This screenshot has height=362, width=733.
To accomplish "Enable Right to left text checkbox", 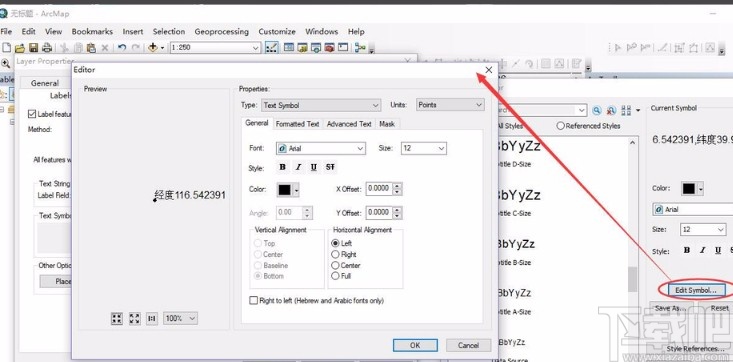I will click(253, 300).
